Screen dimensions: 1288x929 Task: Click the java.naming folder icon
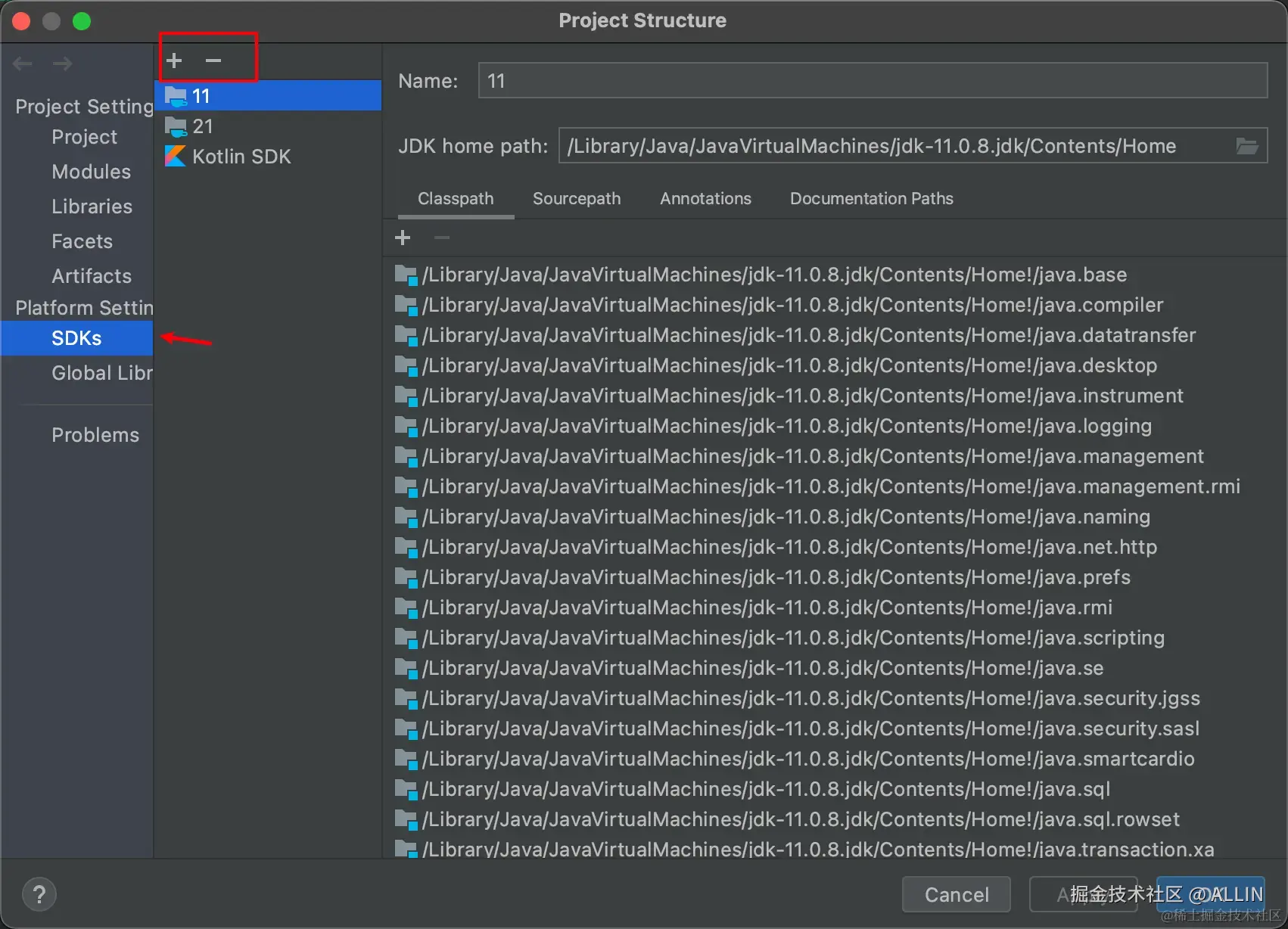tap(406, 517)
